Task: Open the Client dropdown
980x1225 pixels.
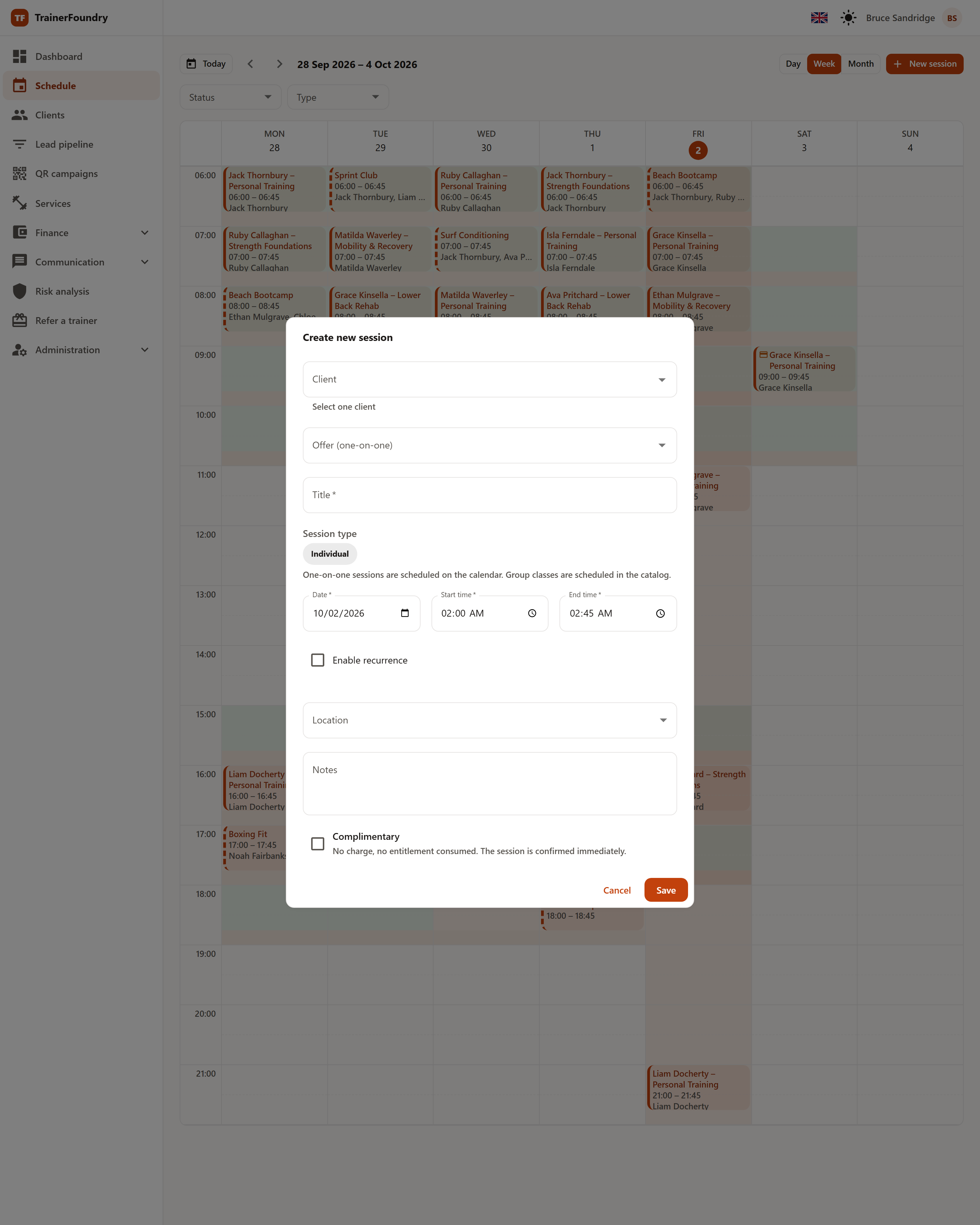Action: [489, 379]
